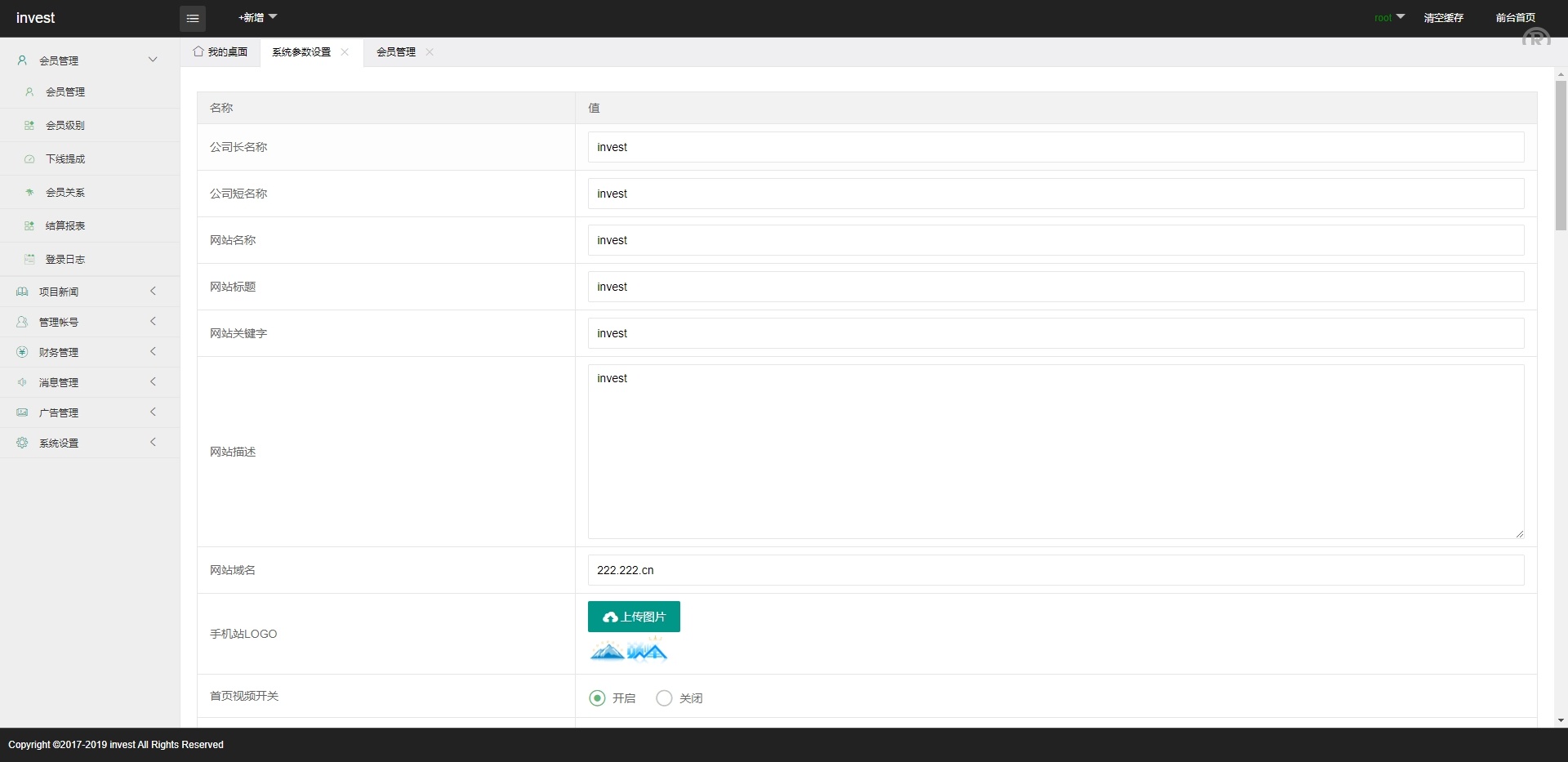Open the +新增 dropdown
This screenshot has height=762, width=1568.
(x=257, y=17)
